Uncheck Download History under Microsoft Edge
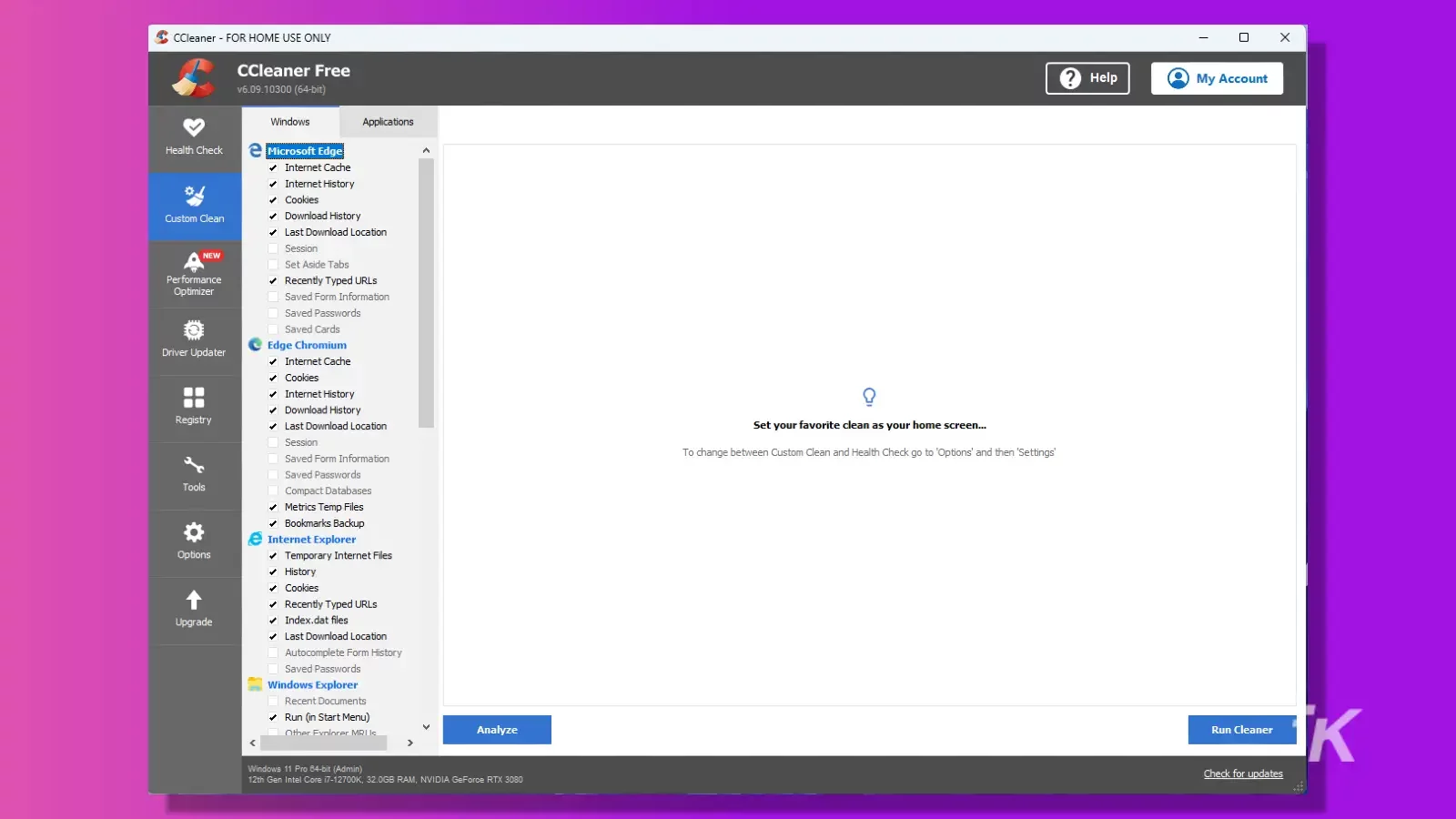The image size is (1456, 819). click(273, 216)
